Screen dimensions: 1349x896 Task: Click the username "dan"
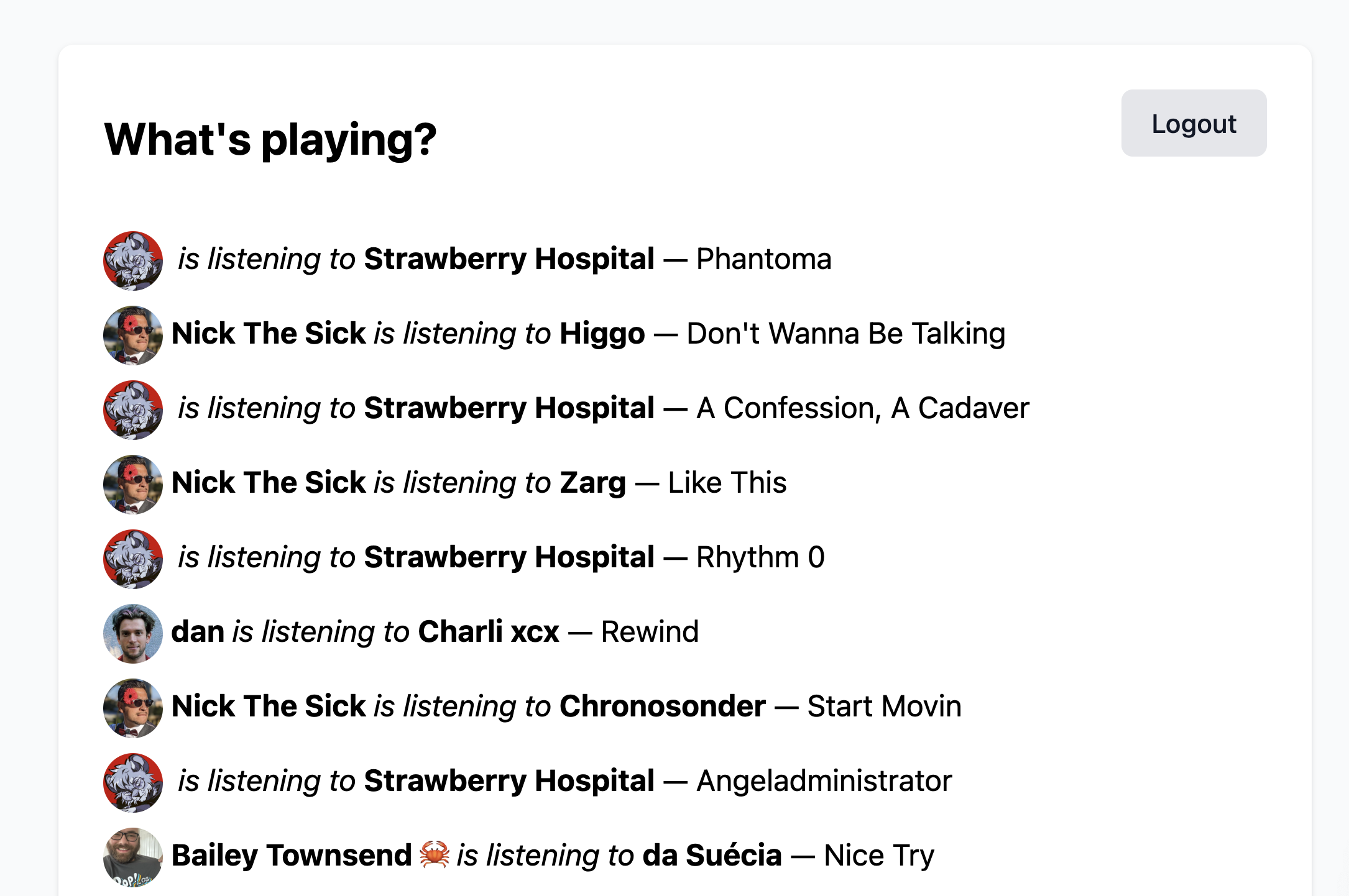click(x=198, y=632)
